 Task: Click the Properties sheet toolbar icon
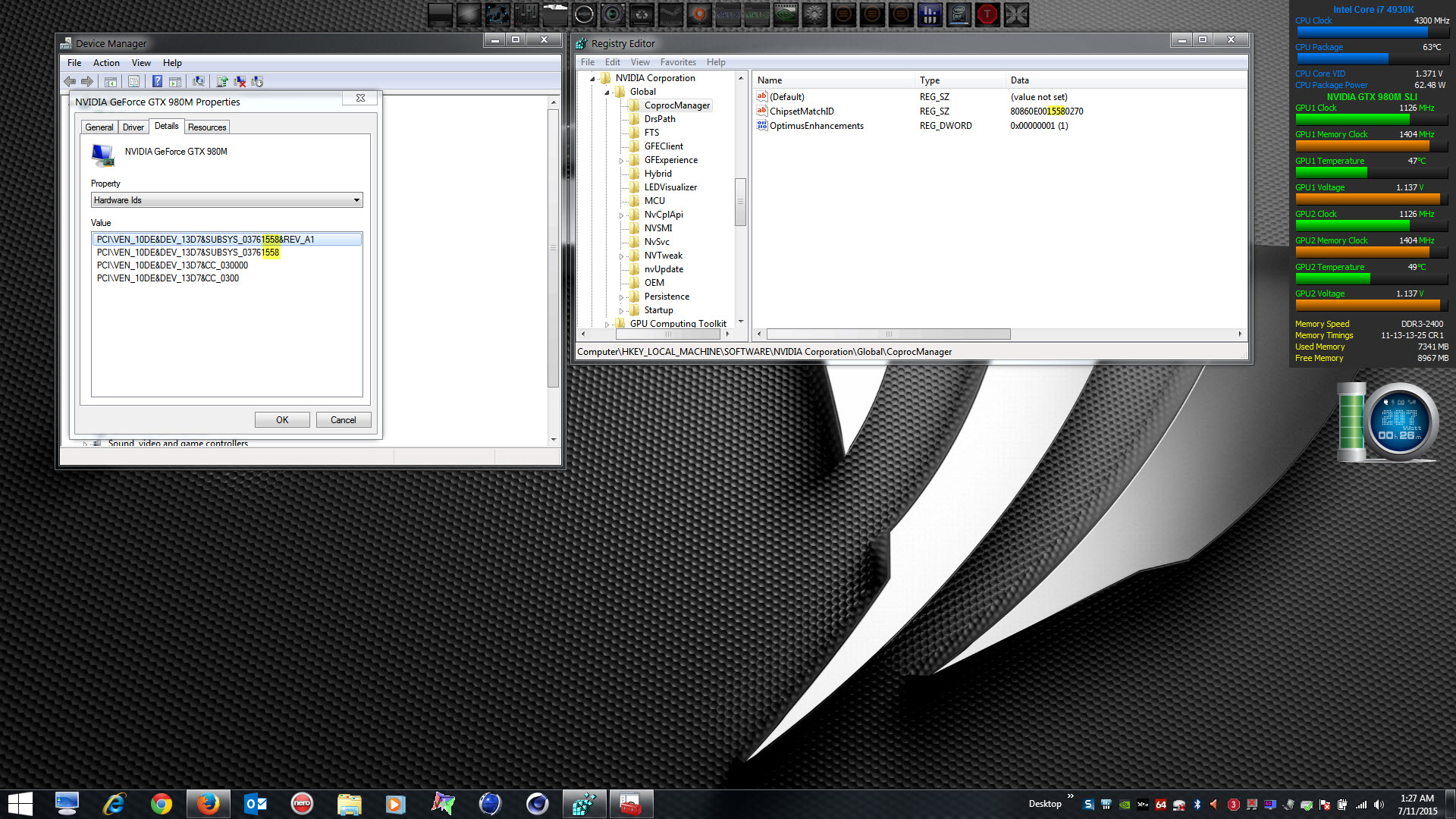point(133,81)
